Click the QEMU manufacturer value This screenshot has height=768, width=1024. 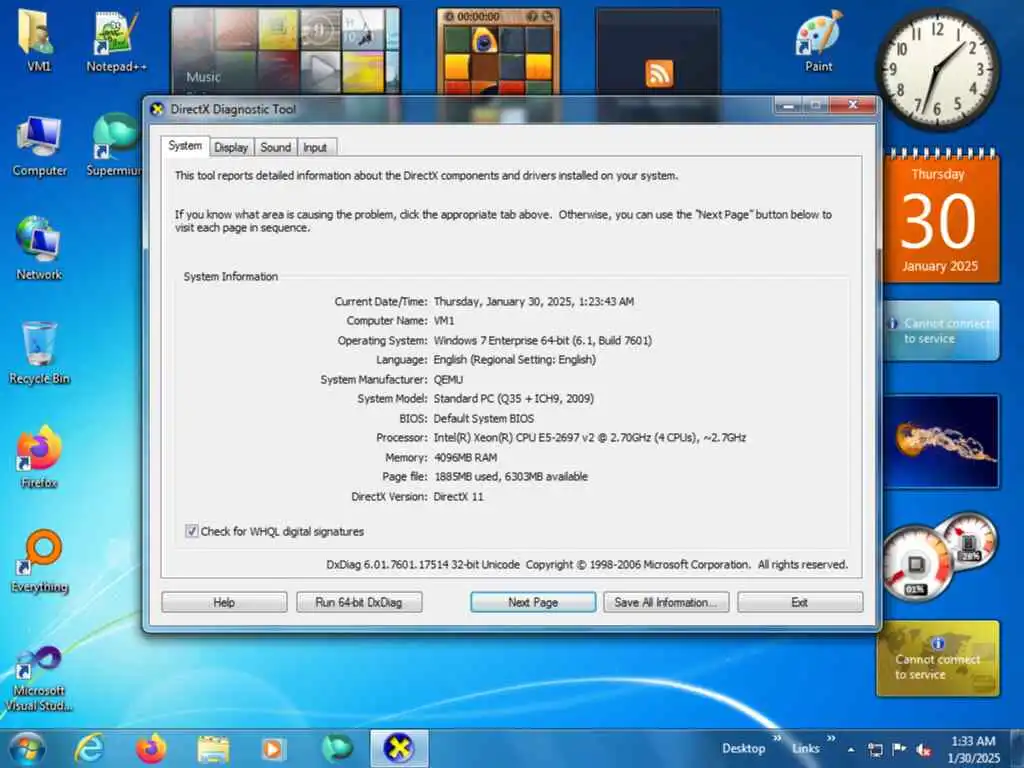tap(448, 379)
